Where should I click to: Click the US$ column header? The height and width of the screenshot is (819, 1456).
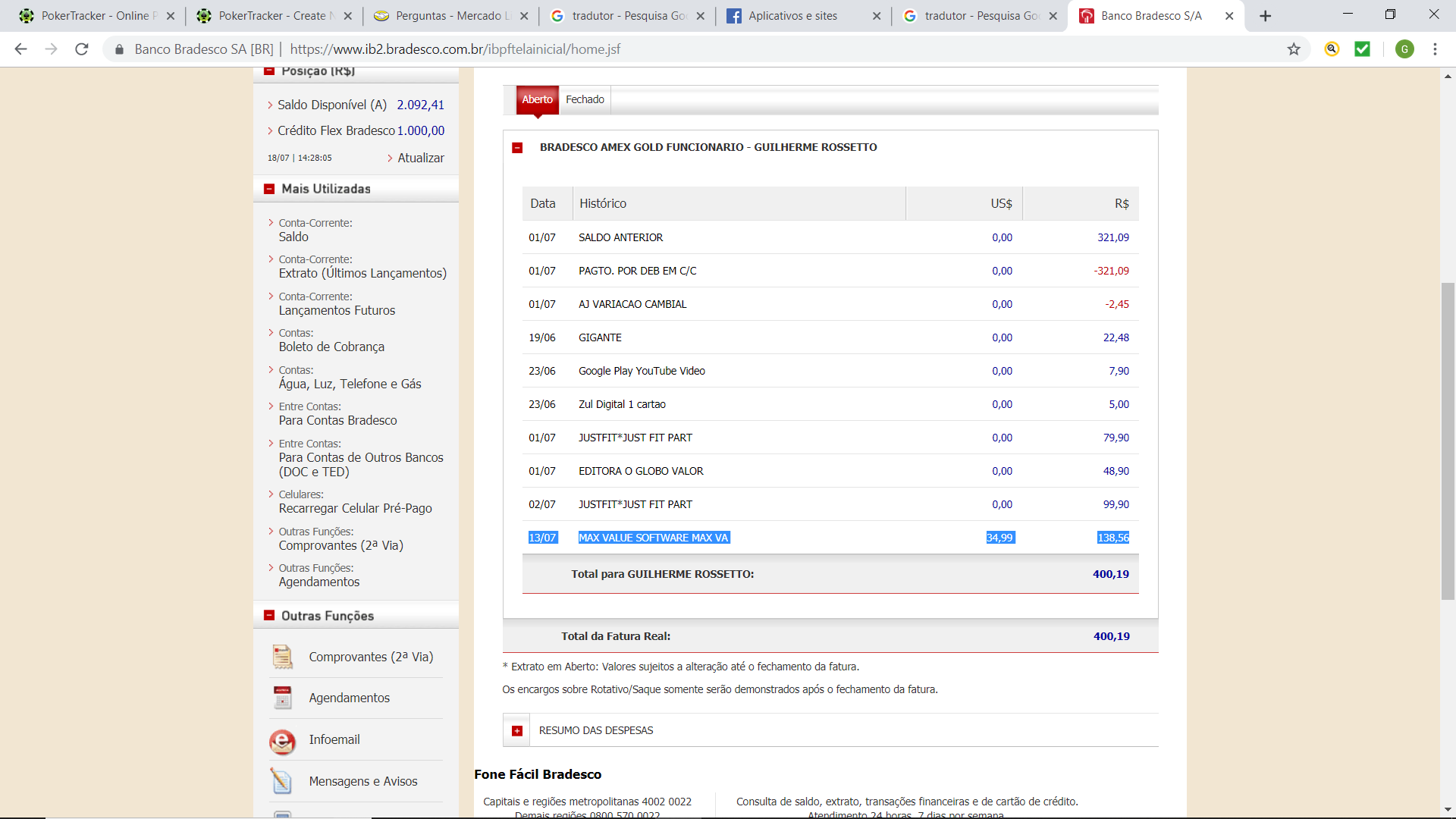[964, 203]
